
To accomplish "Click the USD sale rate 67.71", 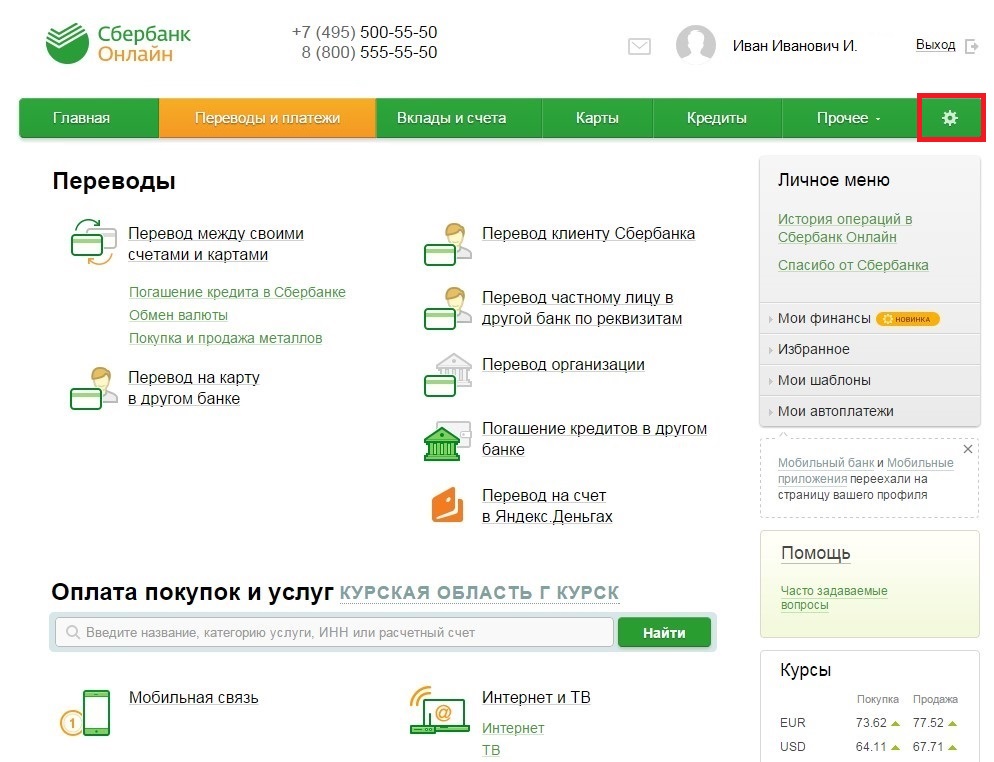I will click(x=928, y=747).
